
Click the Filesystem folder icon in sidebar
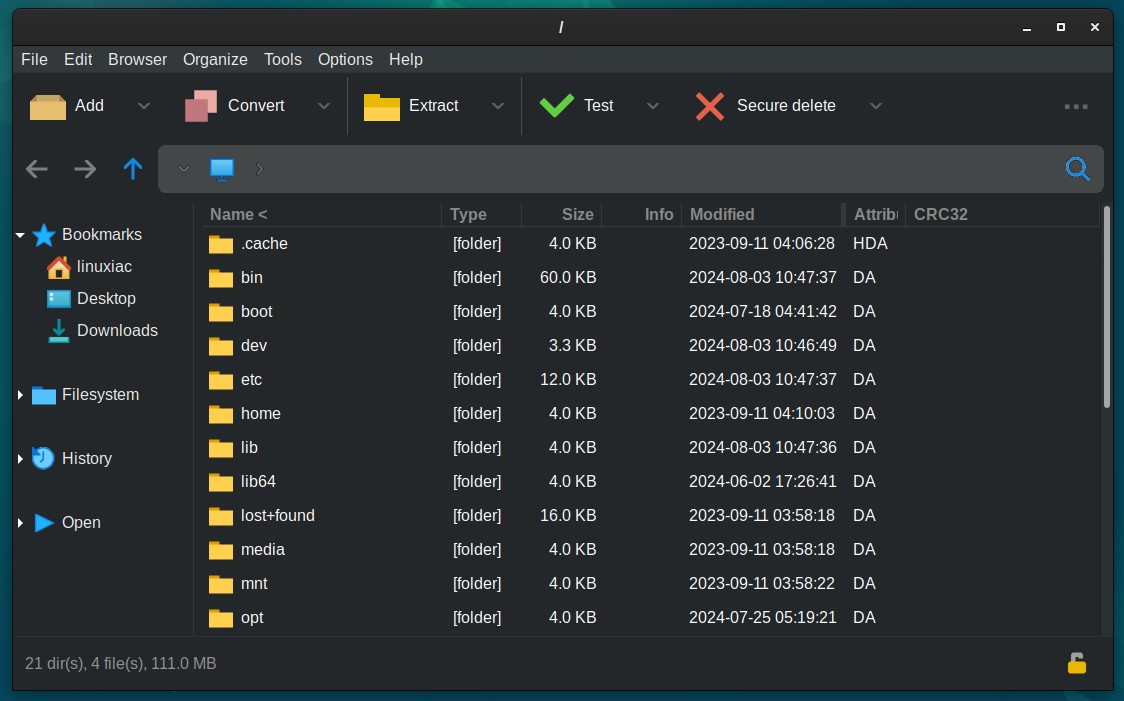click(x=44, y=396)
